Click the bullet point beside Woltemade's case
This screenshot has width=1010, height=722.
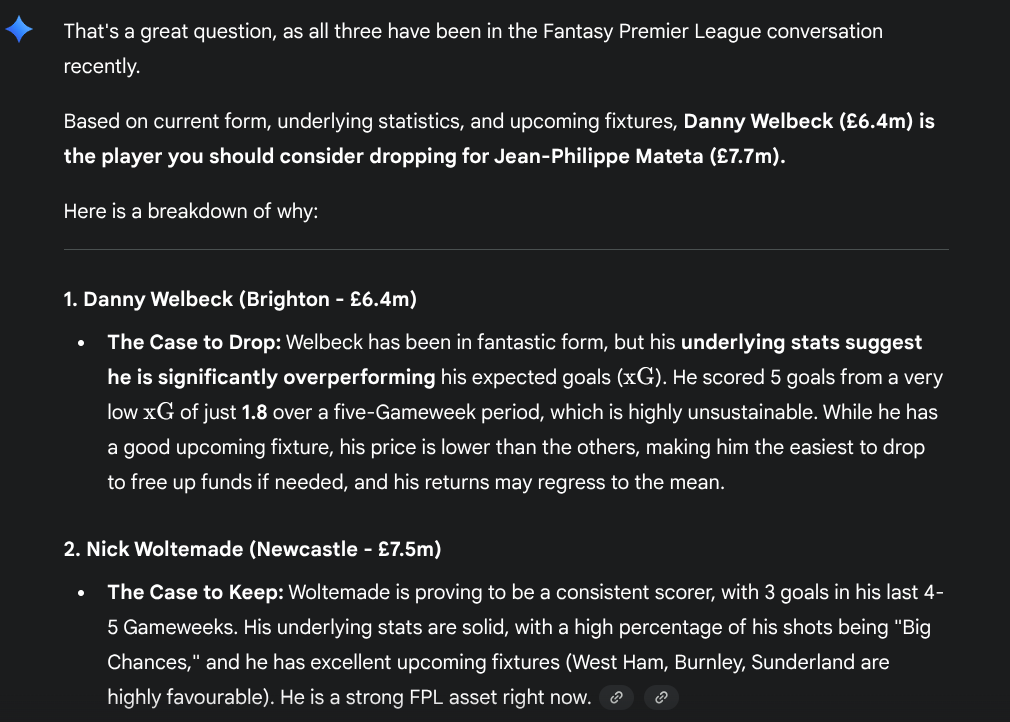pos(81,593)
